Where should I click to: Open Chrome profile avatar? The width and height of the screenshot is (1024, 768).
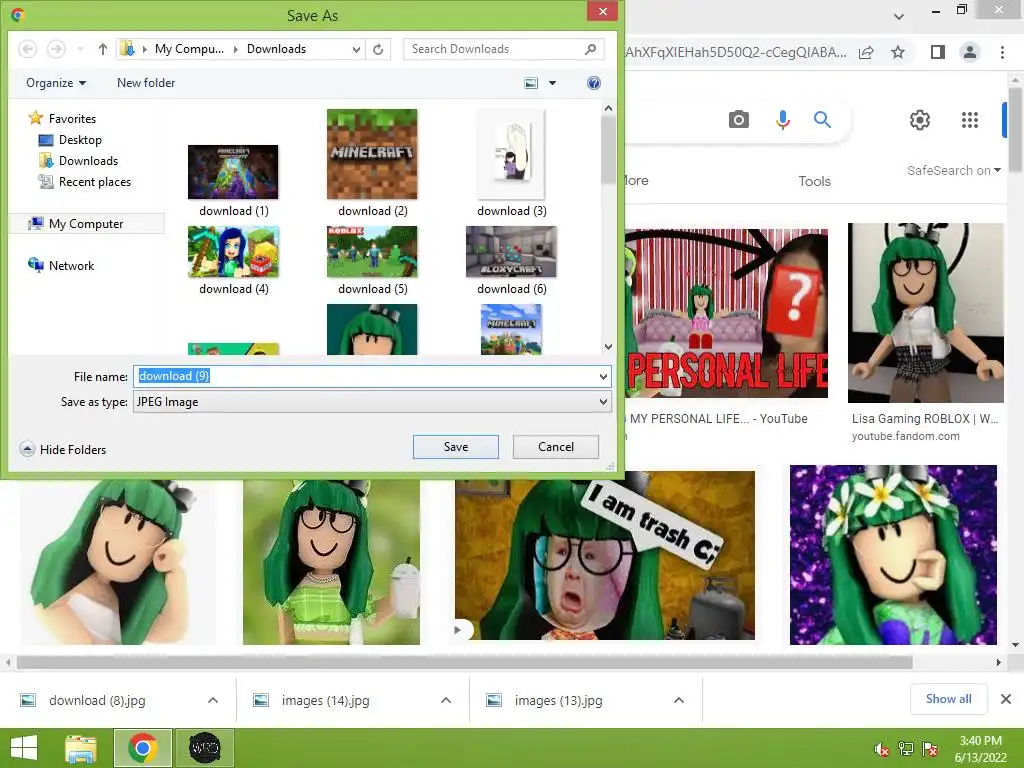[970, 52]
